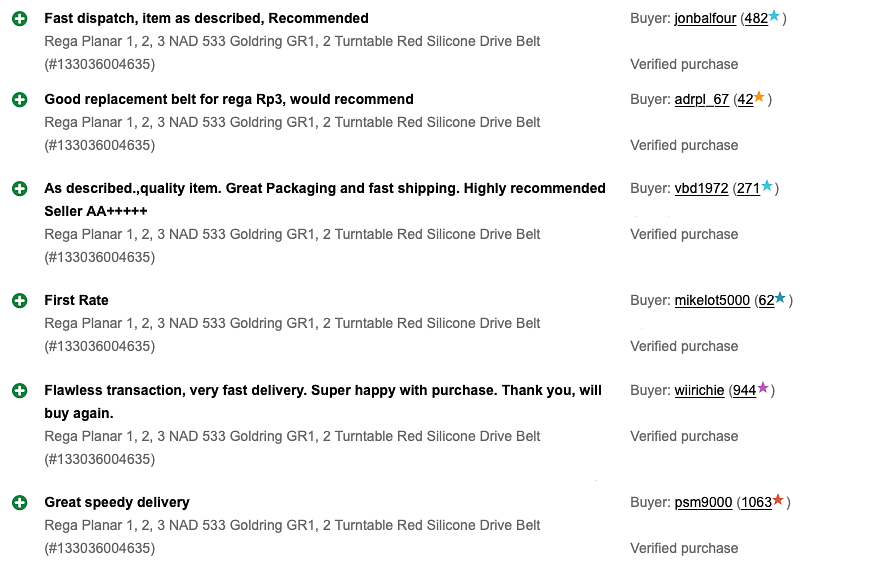Open mikelot5000 user profile link
The image size is (888, 563).
[x=712, y=301]
